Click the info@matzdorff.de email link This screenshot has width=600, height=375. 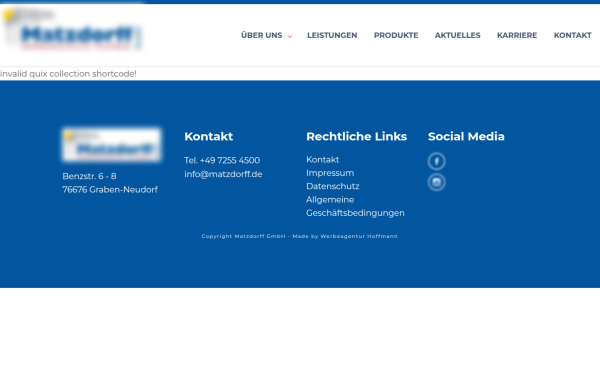pos(223,174)
